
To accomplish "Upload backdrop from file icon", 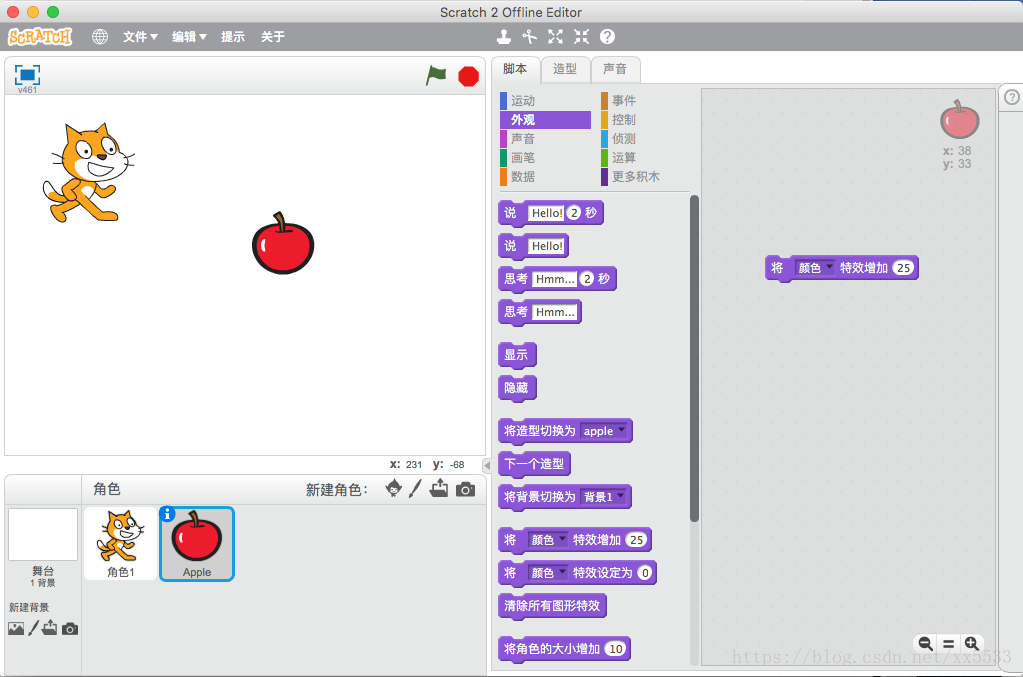I will coord(50,628).
